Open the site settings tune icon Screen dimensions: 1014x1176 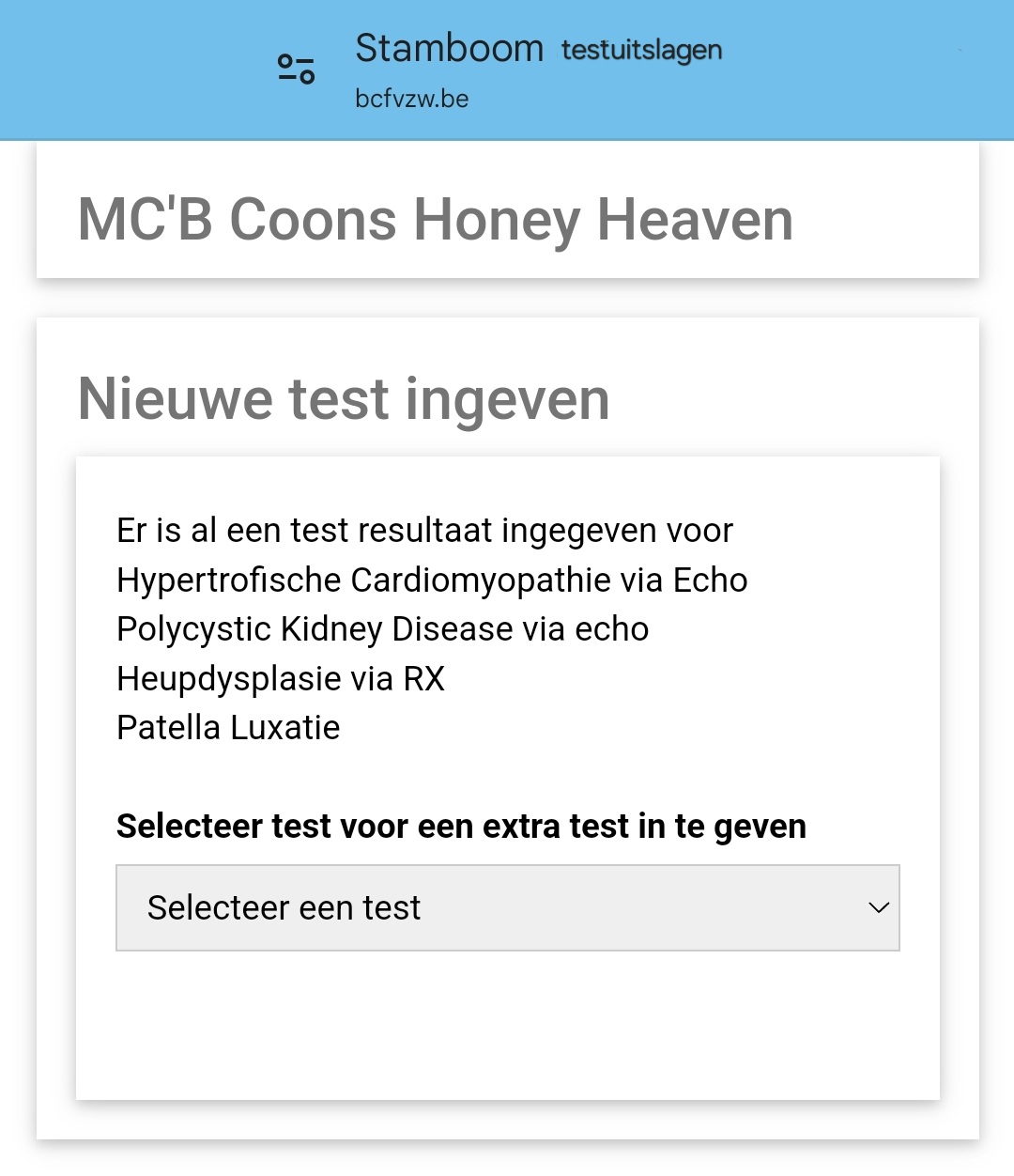(297, 69)
